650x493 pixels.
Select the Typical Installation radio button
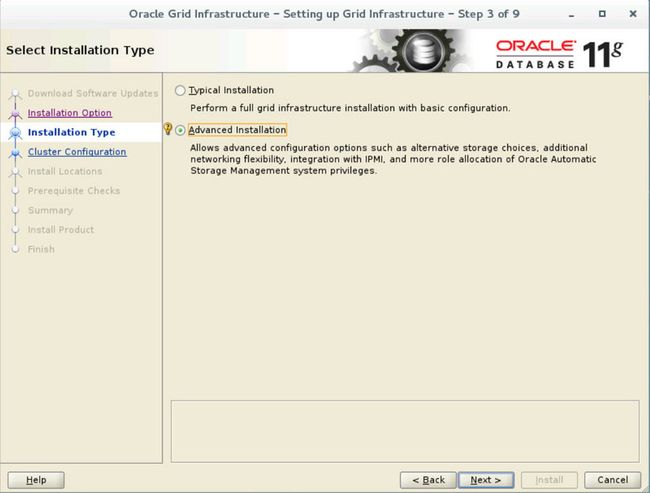[x=180, y=90]
